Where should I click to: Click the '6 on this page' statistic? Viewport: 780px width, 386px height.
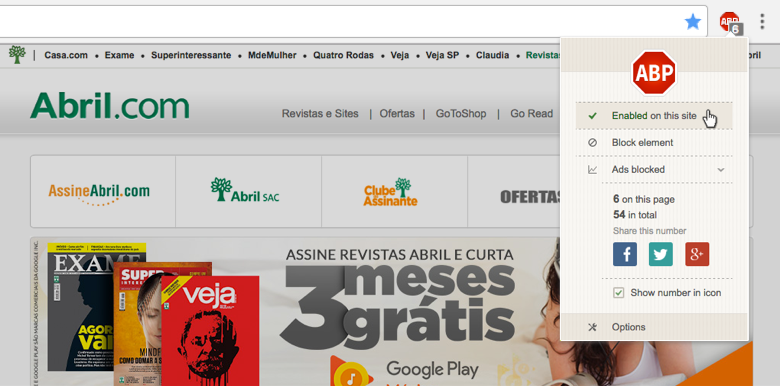point(644,199)
